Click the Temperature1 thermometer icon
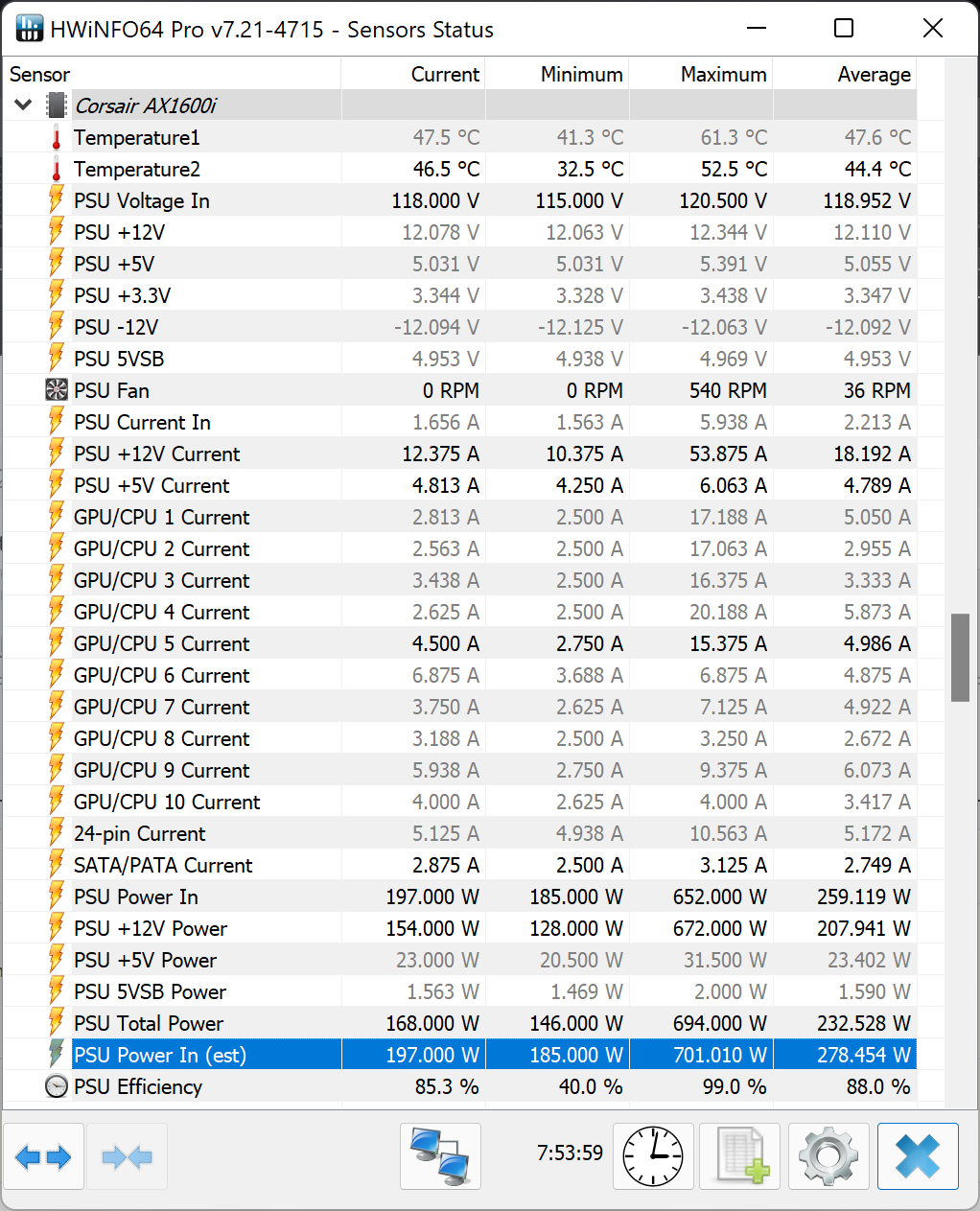The height and width of the screenshot is (1211, 980). [57, 138]
